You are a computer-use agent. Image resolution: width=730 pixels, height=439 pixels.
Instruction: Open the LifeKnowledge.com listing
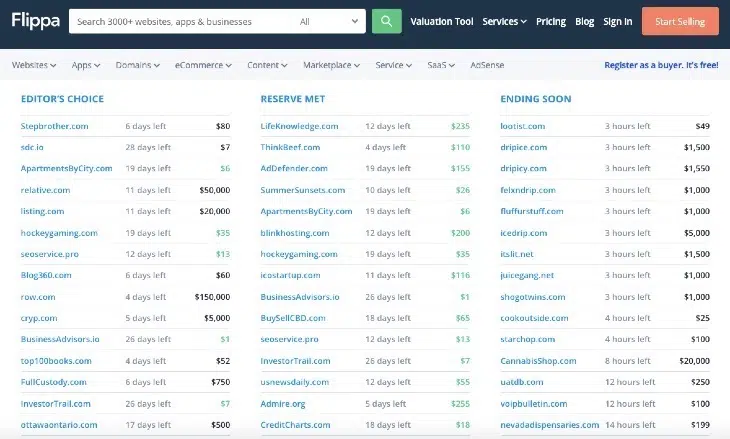[x=299, y=127]
